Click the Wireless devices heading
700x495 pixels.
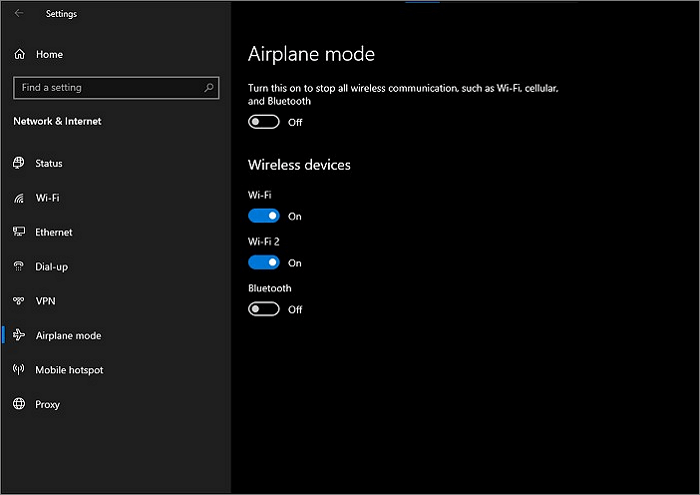(300, 165)
